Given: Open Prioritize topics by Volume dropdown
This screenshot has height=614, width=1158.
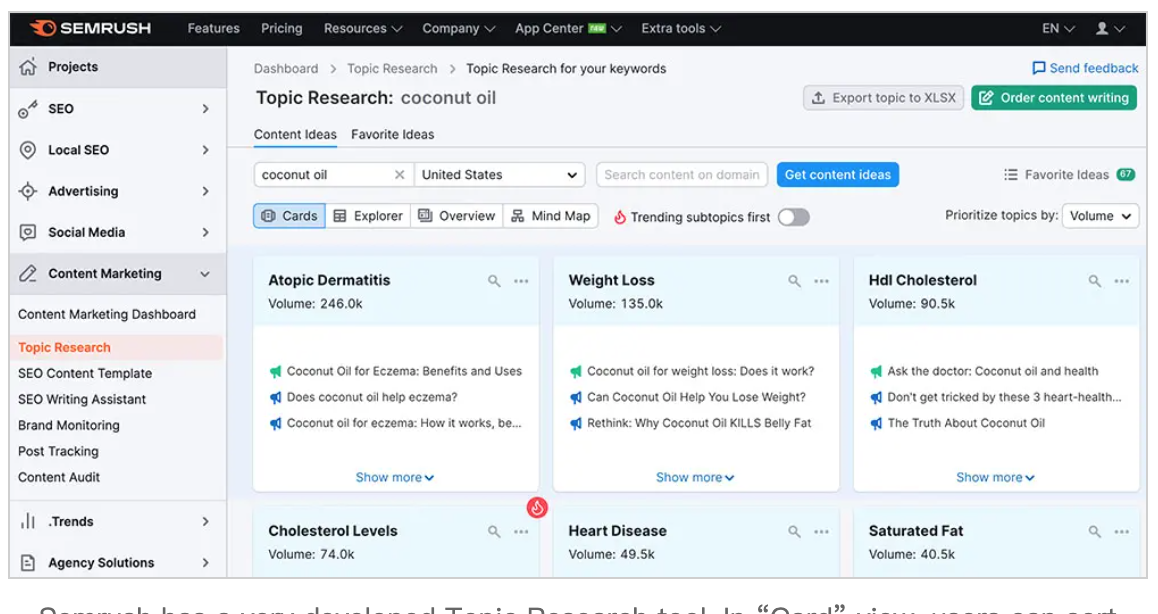Looking at the screenshot, I should 1100,216.
